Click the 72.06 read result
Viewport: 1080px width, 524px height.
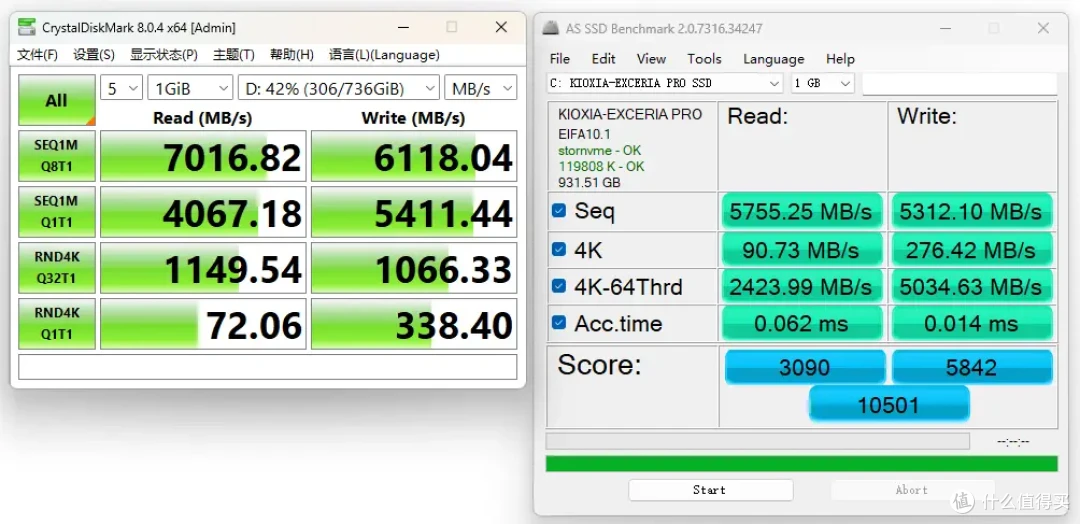coord(203,324)
